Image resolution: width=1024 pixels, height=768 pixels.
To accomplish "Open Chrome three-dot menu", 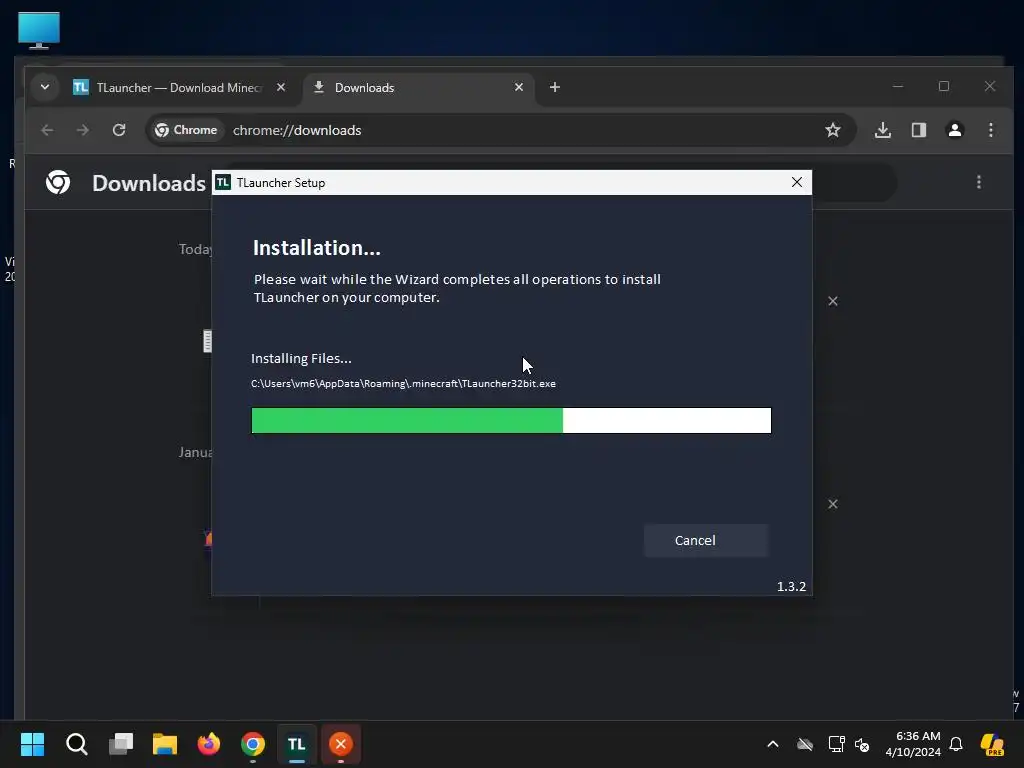I will [x=991, y=130].
